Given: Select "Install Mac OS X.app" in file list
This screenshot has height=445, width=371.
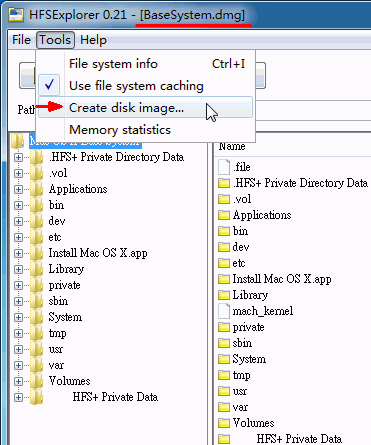Looking at the screenshot, I should [x=282, y=279].
